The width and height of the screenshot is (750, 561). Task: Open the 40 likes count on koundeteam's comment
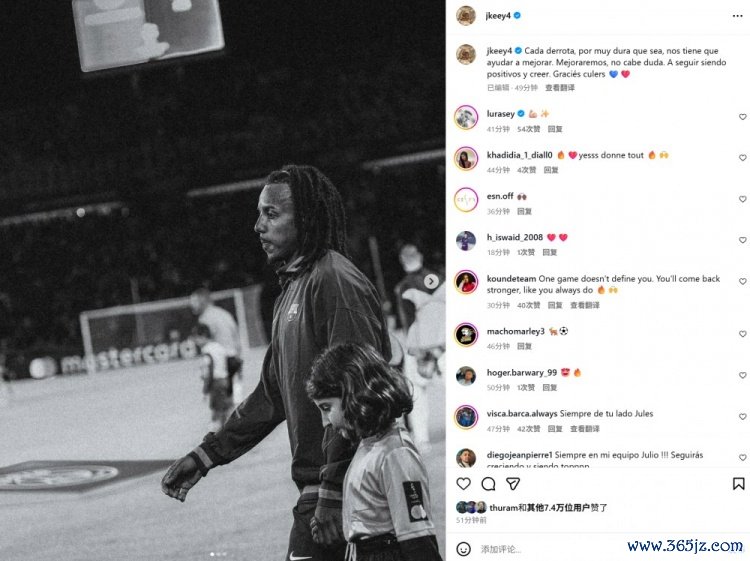pyautogui.click(x=528, y=305)
